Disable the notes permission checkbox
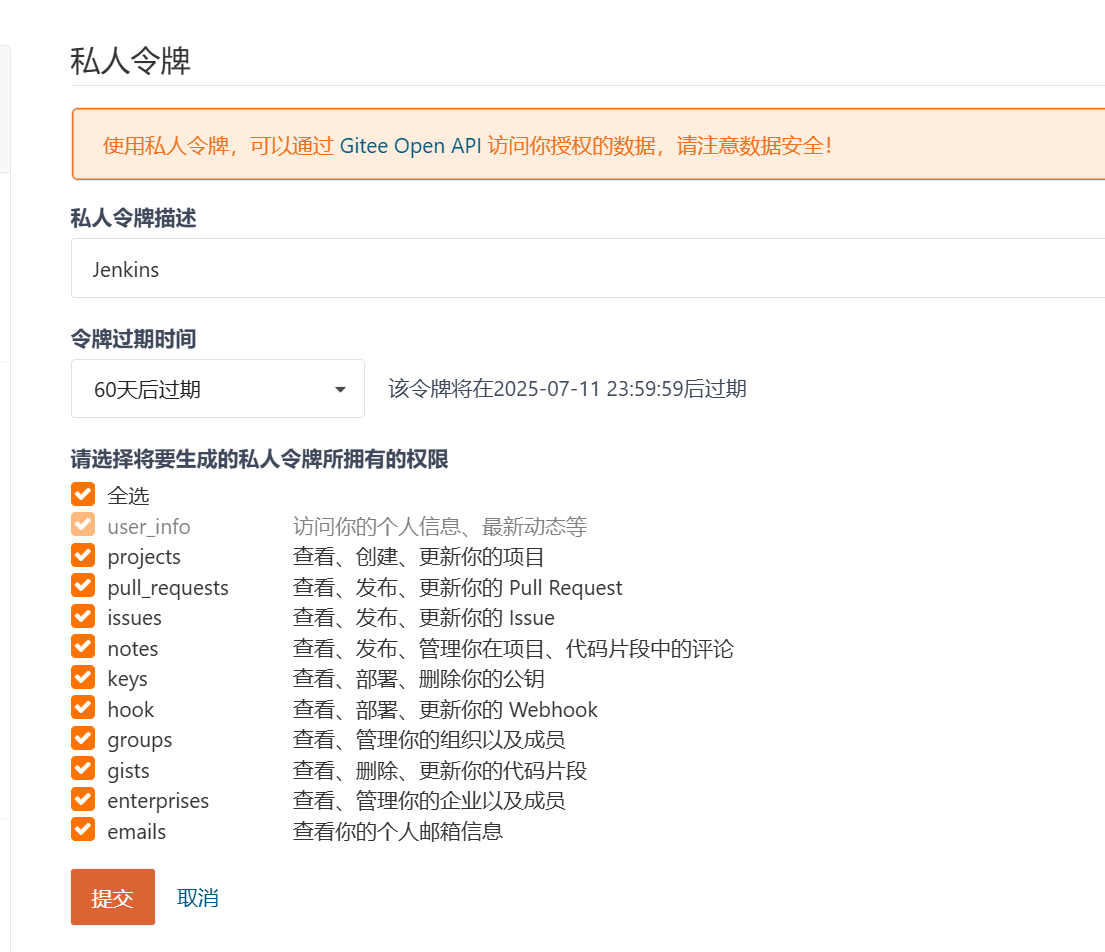Screen dimensions: 1105x952 83,648
